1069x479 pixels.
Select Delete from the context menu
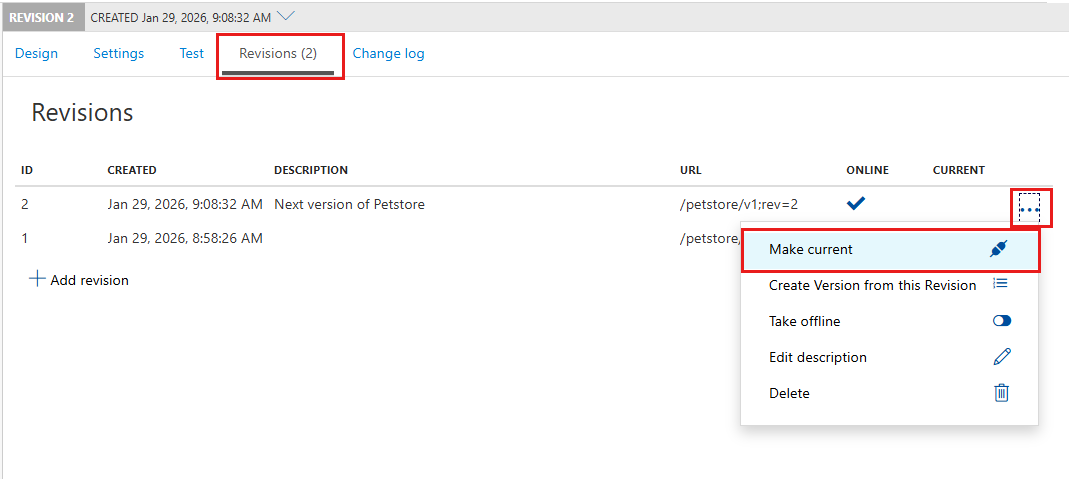pyautogui.click(x=789, y=393)
